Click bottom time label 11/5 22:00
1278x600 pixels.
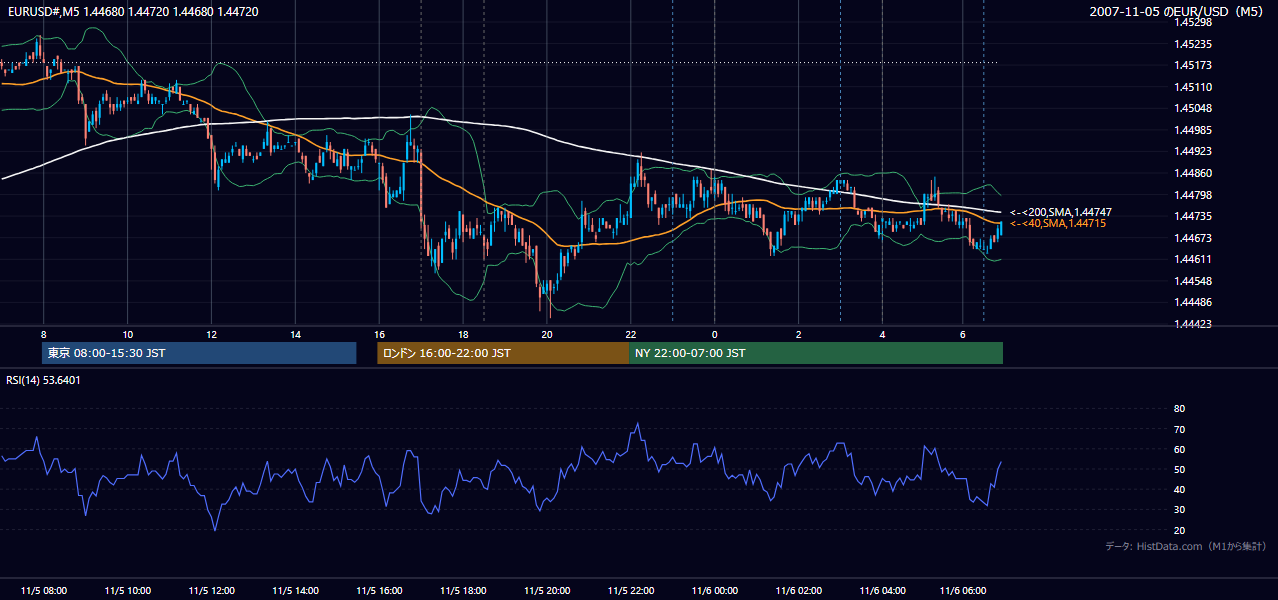(631, 591)
